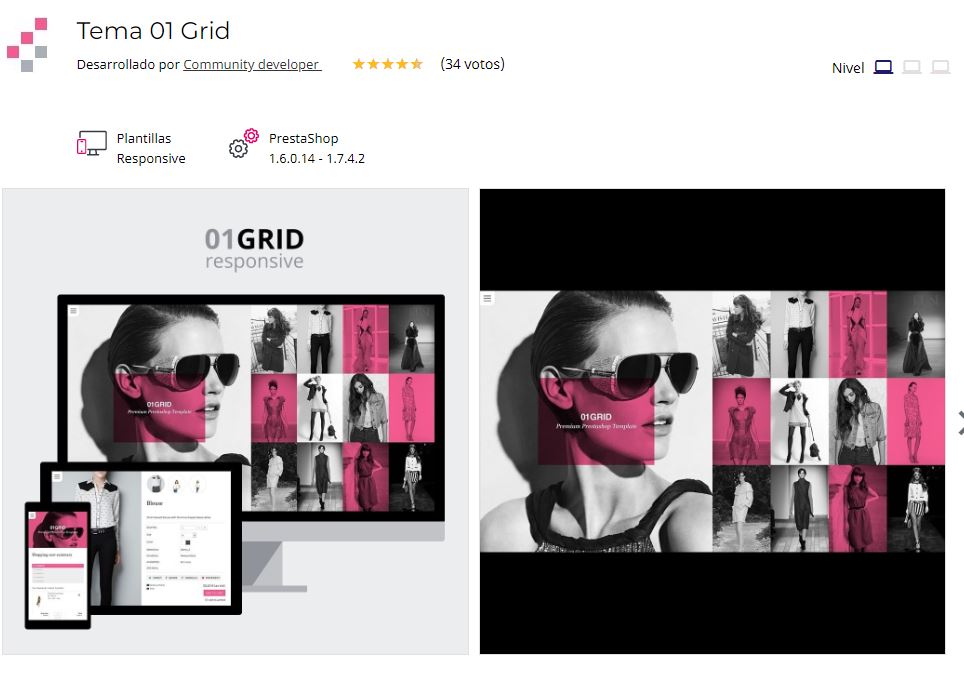The height and width of the screenshot is (687, 964).
Task: Click the Tema 01 Grid pixel logo
Action: coord(27,45)
